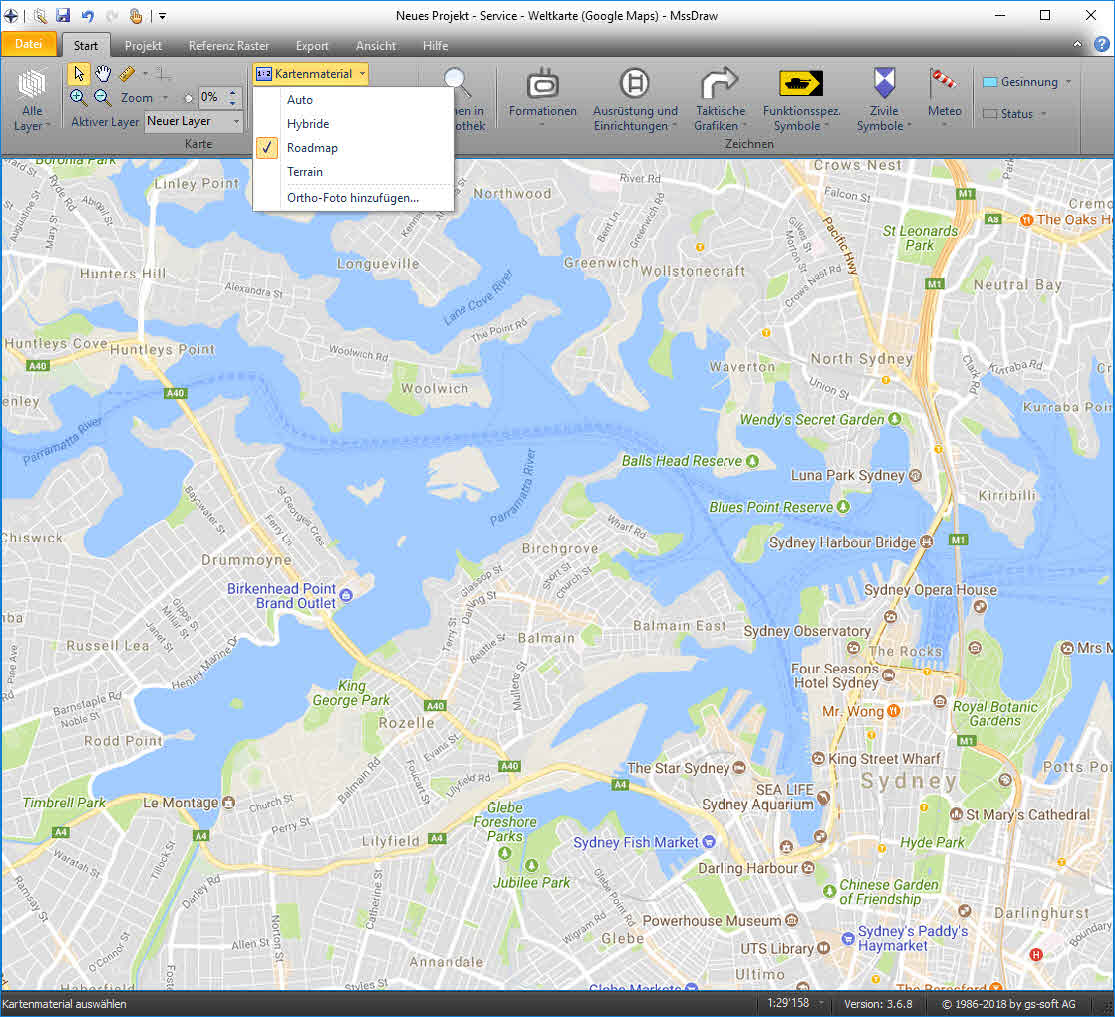Open the ribbon help question mark
The image size is (1115, 1017).
point(1101,44)
